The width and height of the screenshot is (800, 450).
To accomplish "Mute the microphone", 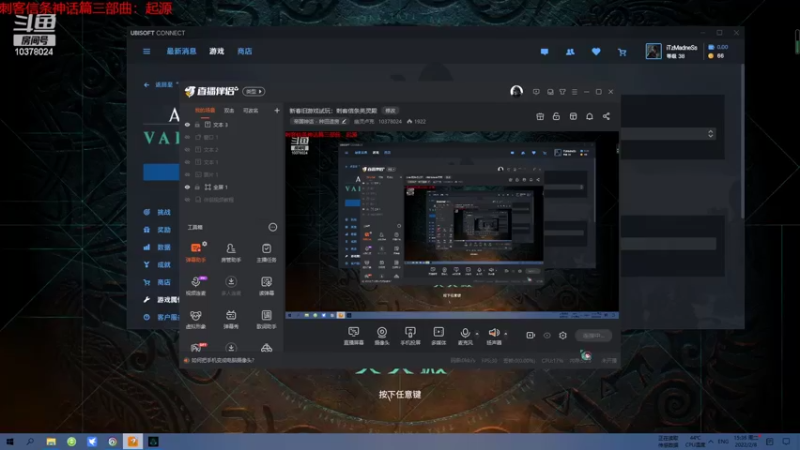I will point(465,336).
